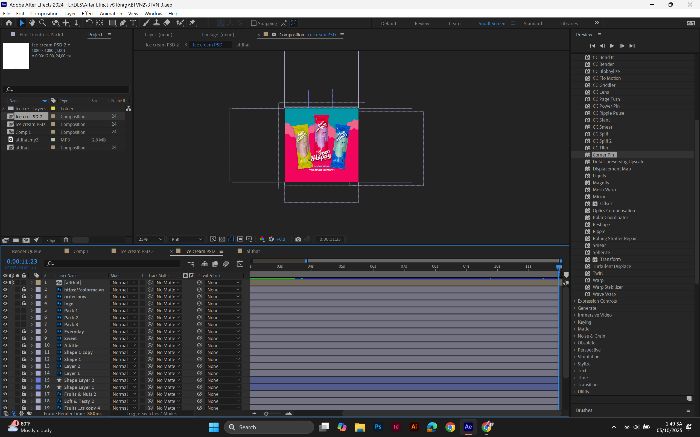Open parent dropdown for layer 5
This screenshot has width=700, height=437.
(223, 311)
